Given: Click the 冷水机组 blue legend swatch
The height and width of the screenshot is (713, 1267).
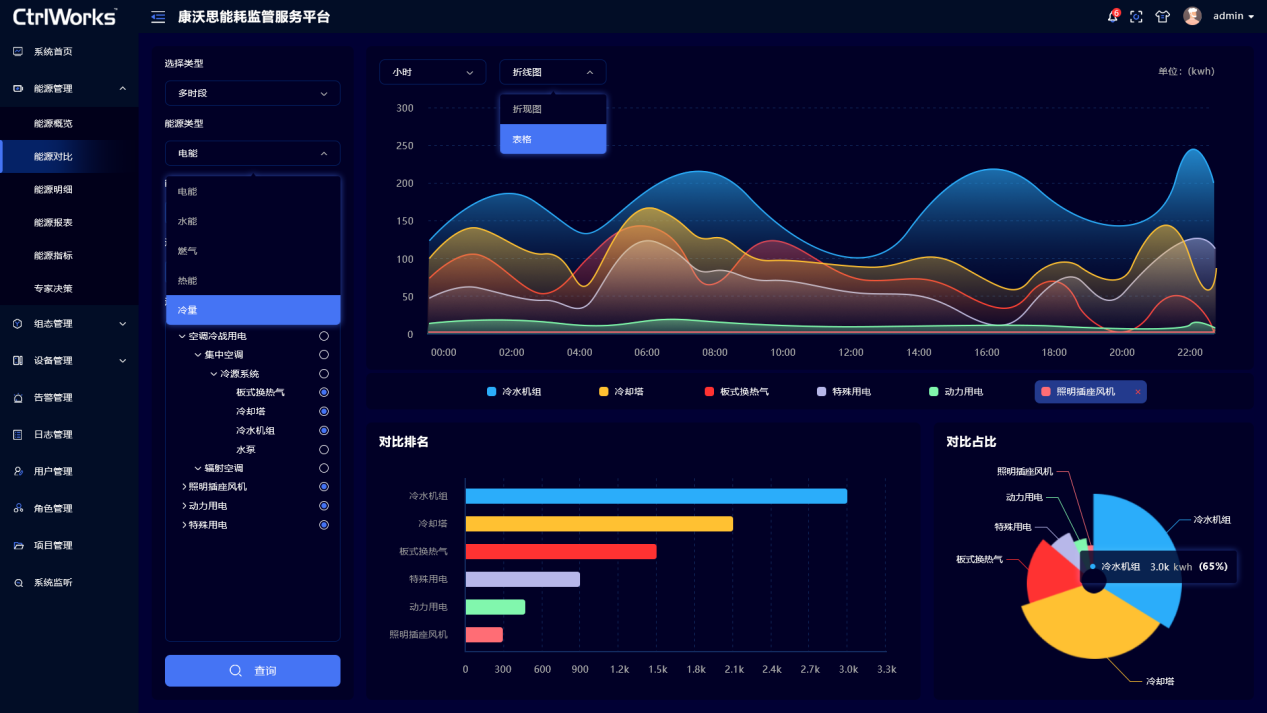Looking at the screenshot, I should click(491, 392).
